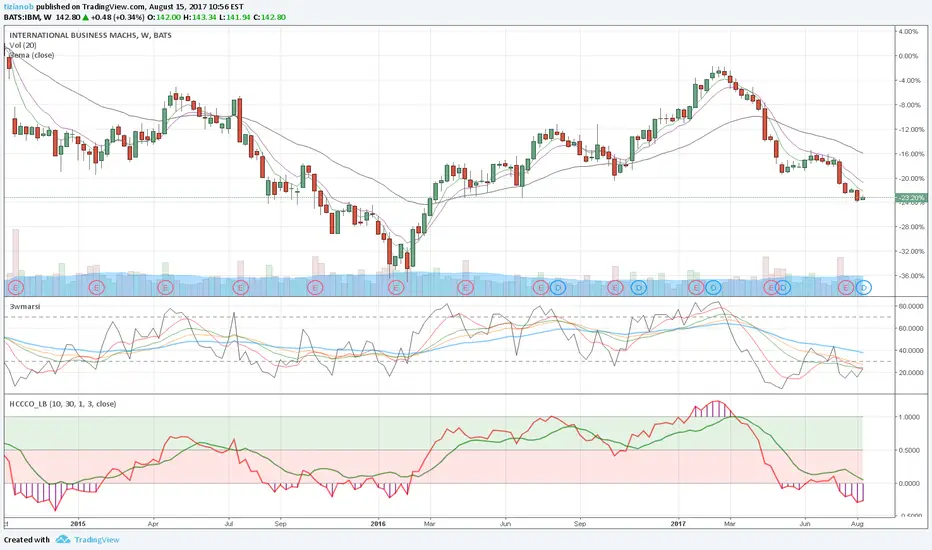Click the 2017 label on time axis
The height and width of the screenshot is (550, 932).
678,524
